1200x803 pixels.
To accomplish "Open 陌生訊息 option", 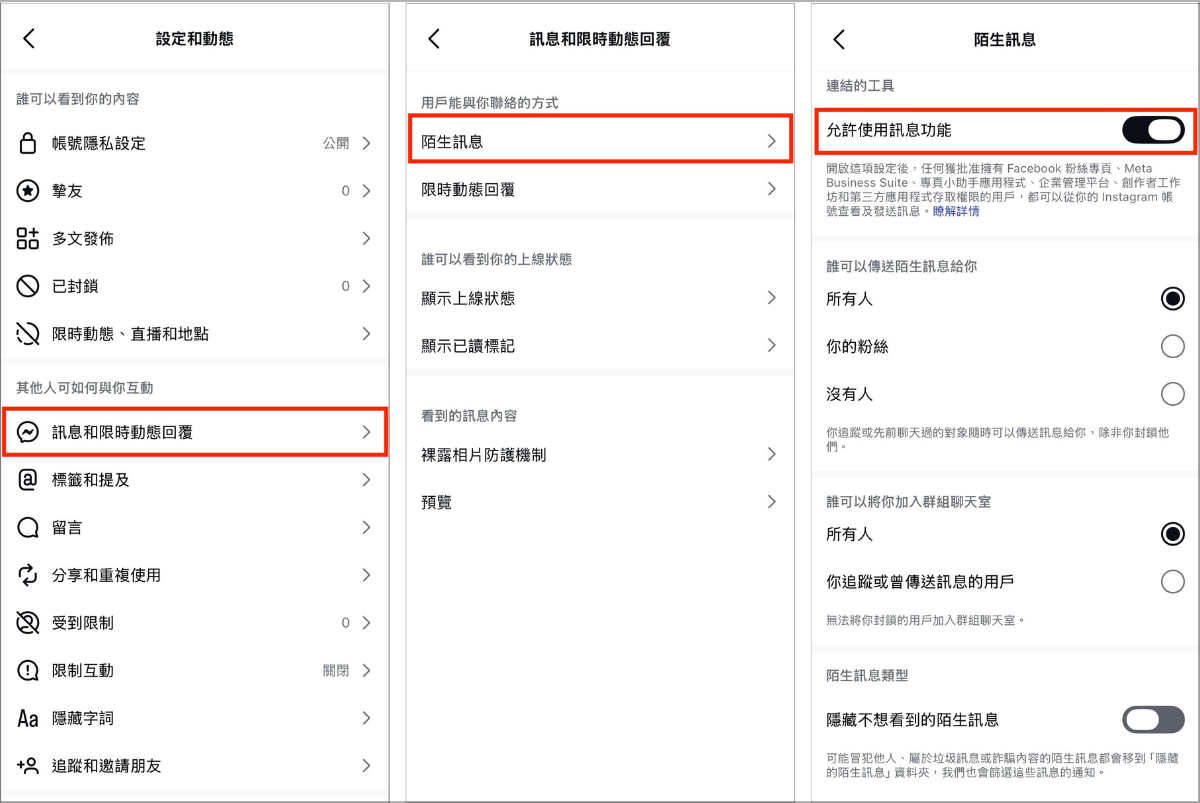I will pos(600,142).
